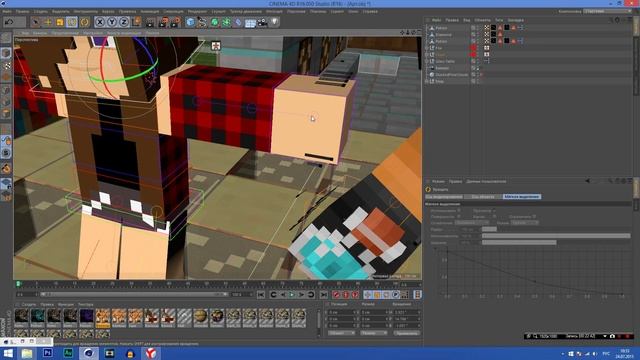This screenshot has width=640, height=360.
Task: Toggle the Autokeying button
Action: [346, 294]
